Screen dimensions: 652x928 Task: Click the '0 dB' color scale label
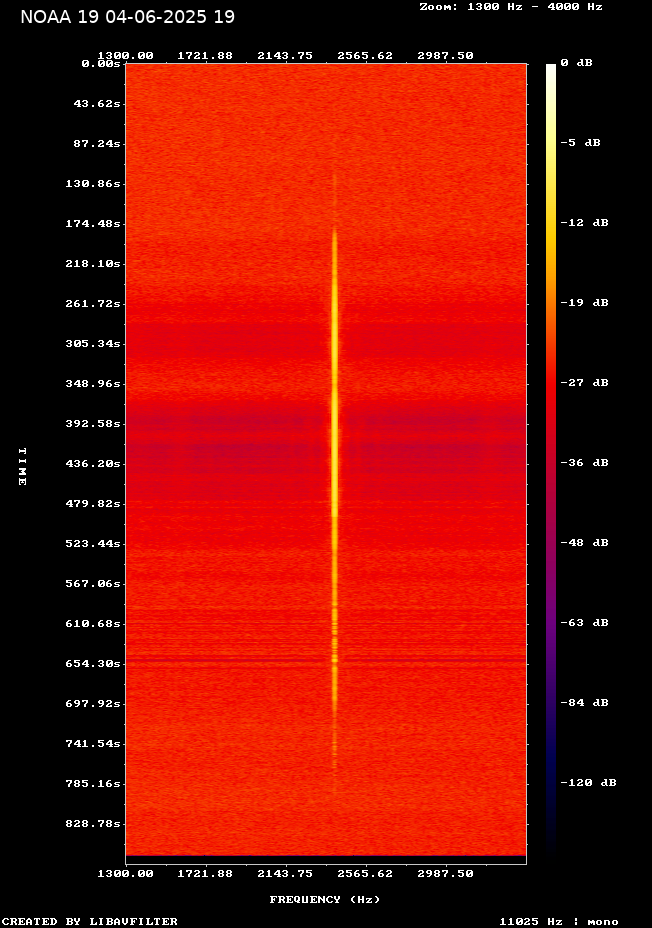coord(576,63)
